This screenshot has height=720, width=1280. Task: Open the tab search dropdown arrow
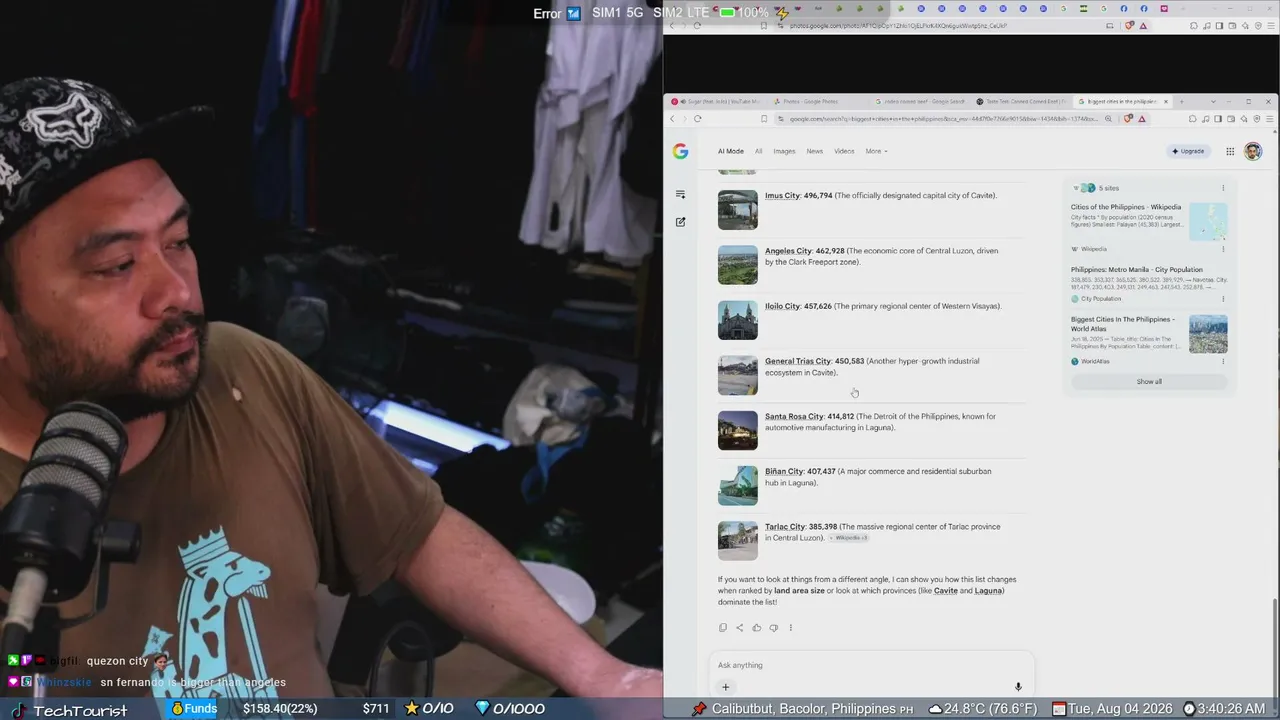click(1213, 101)
